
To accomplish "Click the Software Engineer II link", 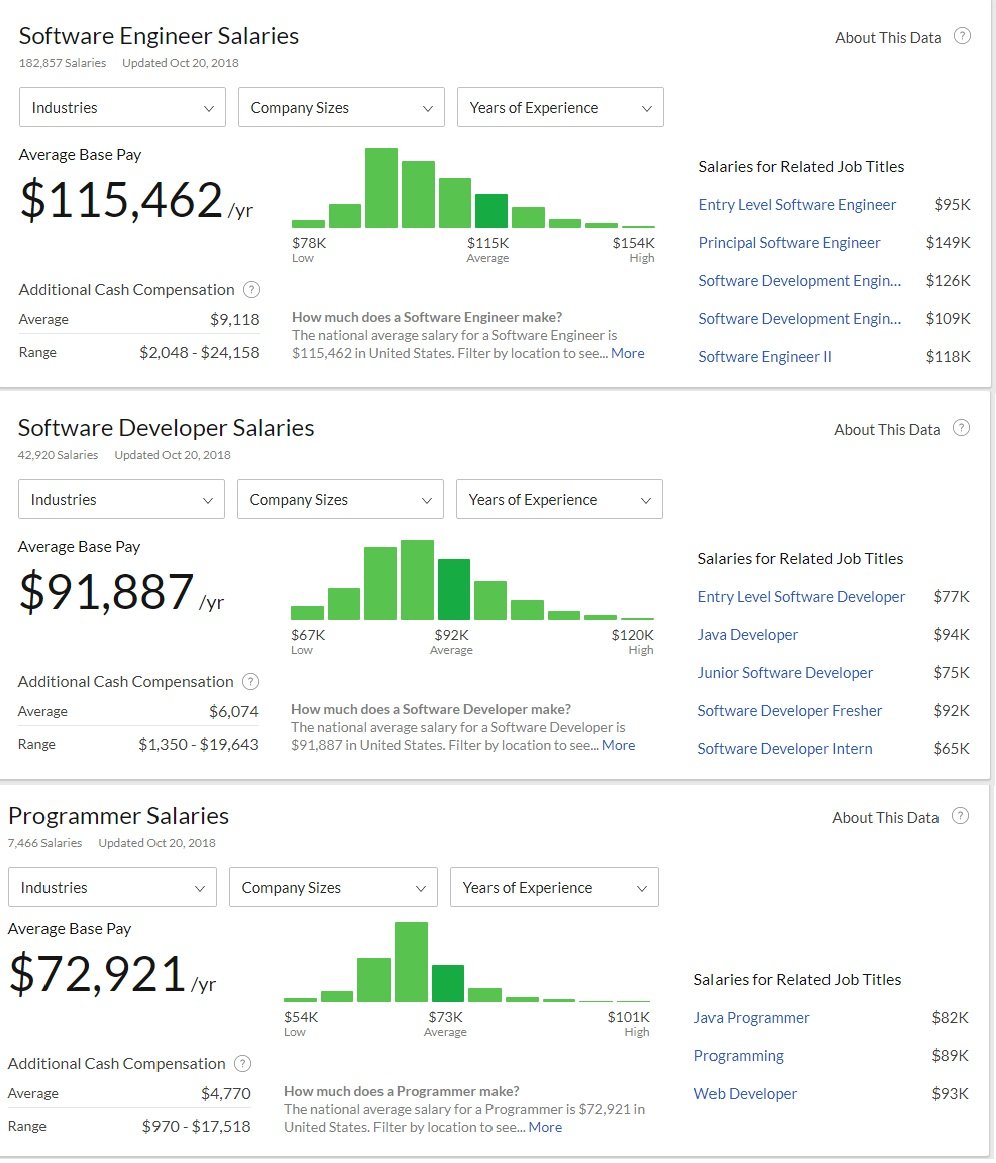I will tap(764, 356).
